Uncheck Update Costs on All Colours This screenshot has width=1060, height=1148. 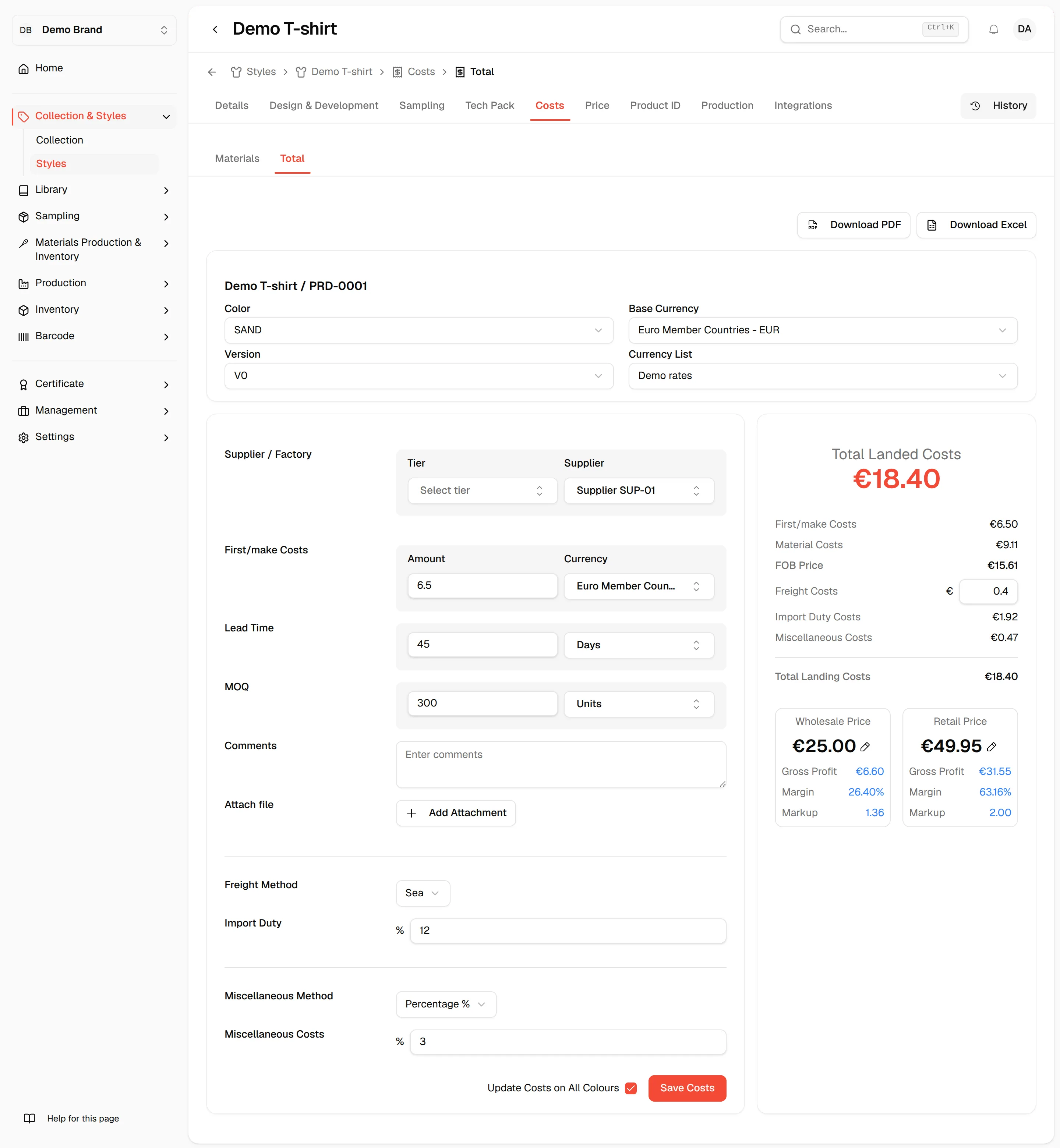pos(631,1088)
